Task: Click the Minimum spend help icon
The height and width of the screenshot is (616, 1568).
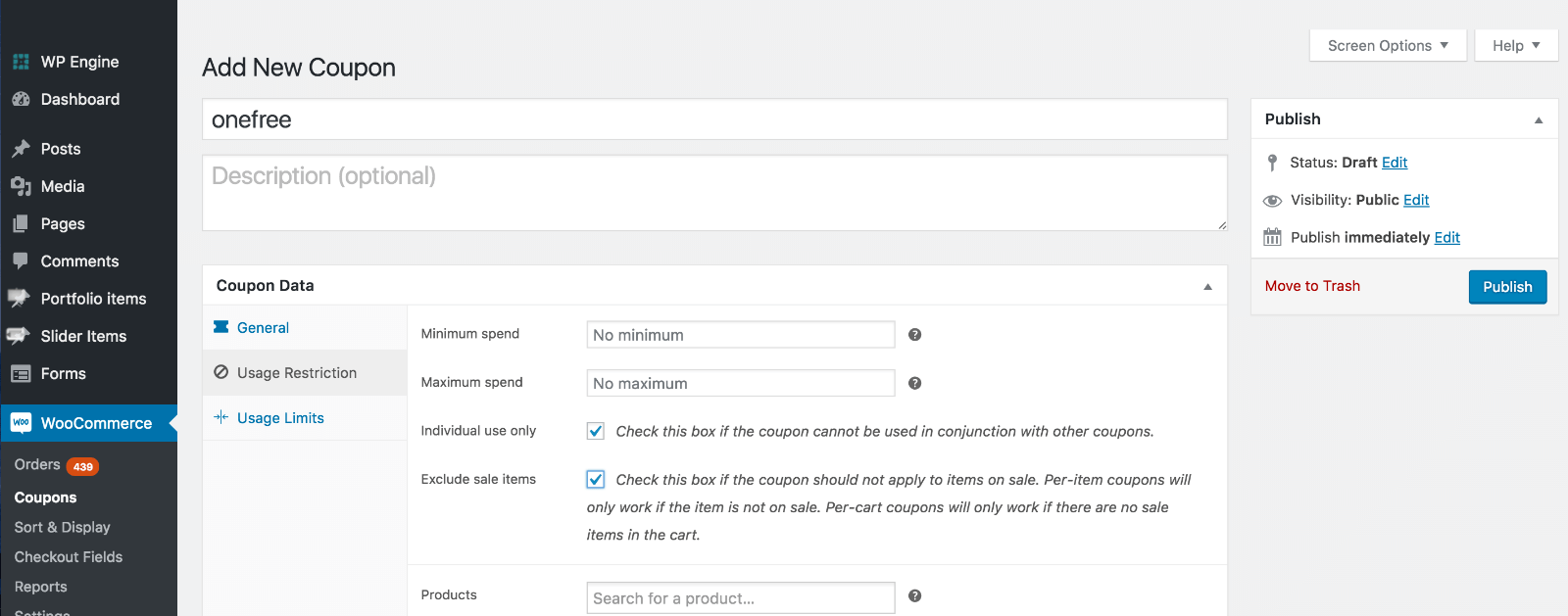Action: (x=914, y=335)
